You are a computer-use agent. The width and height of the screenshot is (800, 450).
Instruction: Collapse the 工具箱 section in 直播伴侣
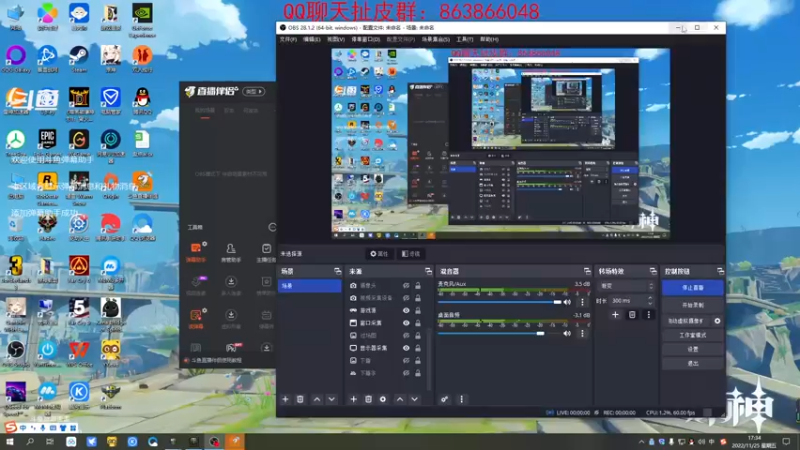click(x=272, y=227)
